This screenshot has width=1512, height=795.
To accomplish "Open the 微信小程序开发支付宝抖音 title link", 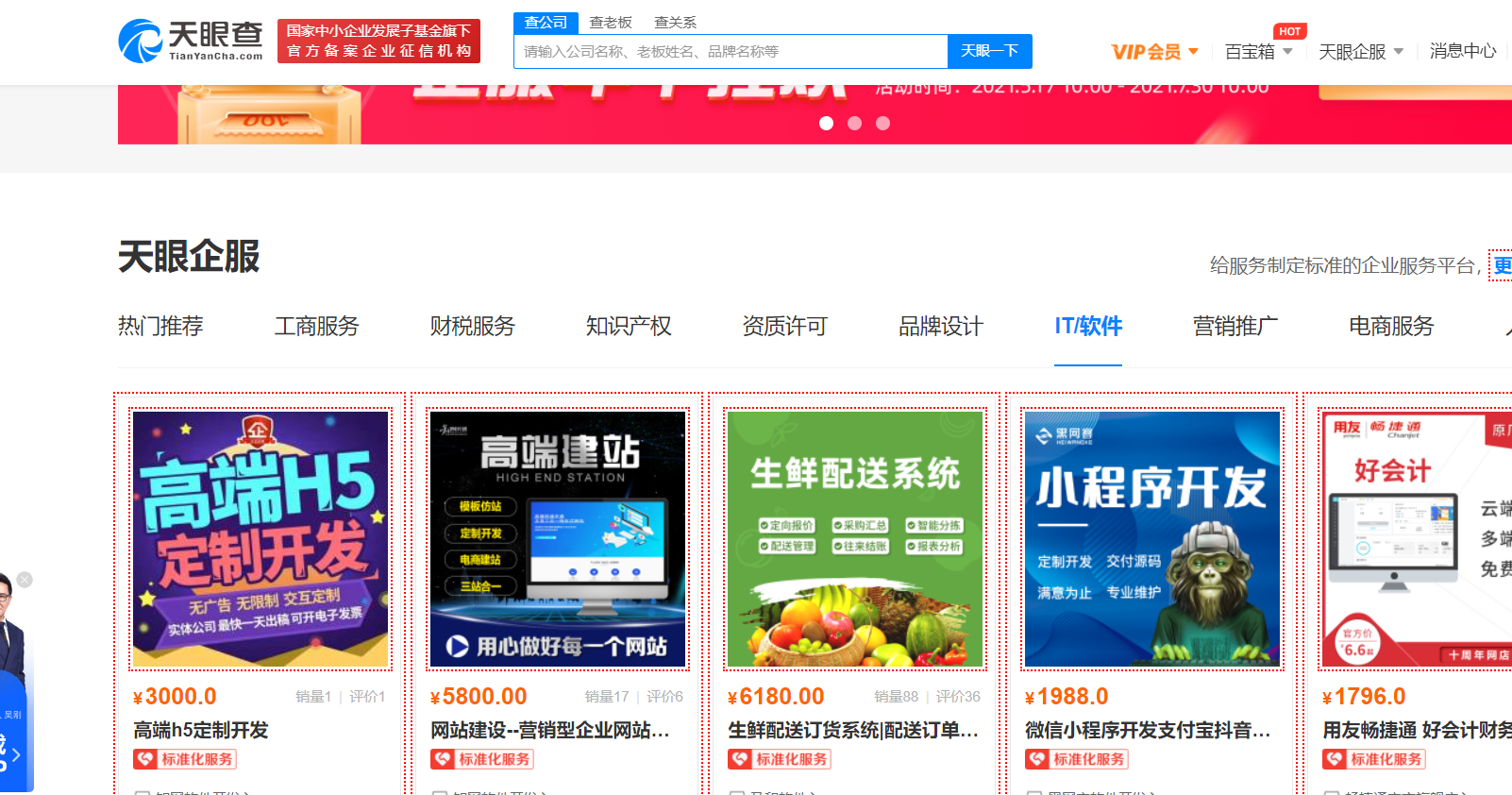I will click(1148, 730).
